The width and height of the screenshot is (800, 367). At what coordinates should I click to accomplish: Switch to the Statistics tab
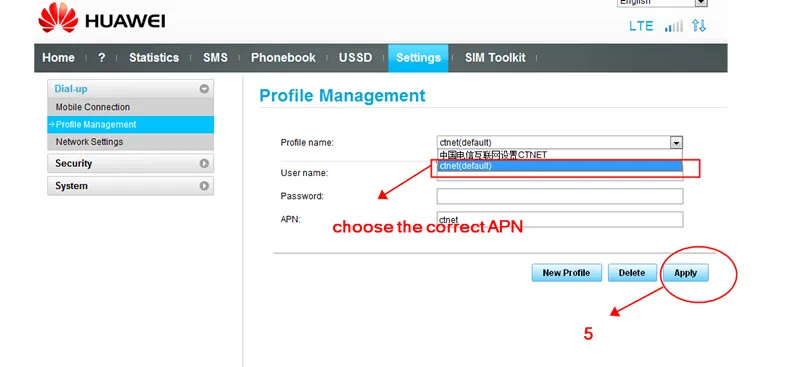[x=154, y=58]
